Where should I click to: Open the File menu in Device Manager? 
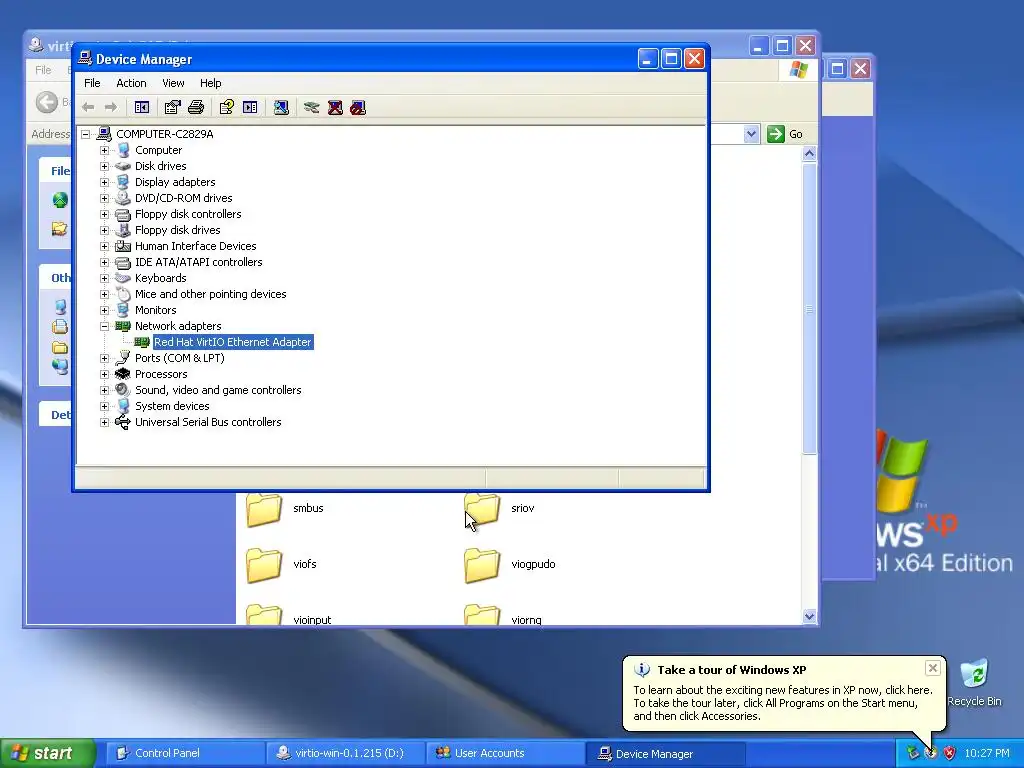tap(92, 83)
